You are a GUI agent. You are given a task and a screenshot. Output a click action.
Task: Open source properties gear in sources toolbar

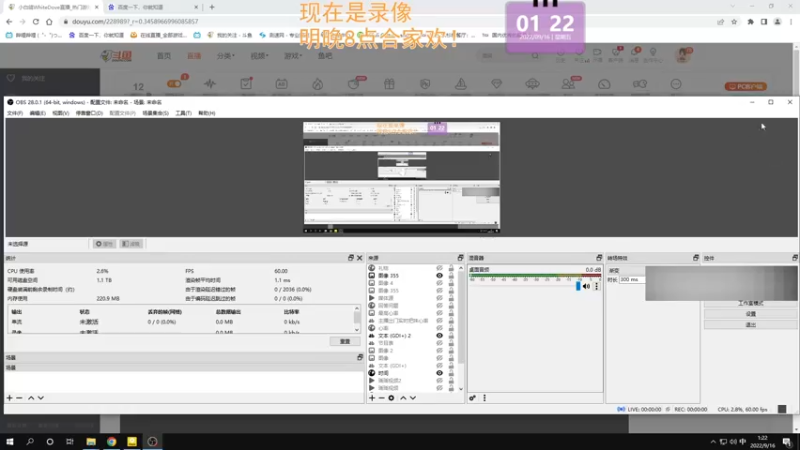(391, 398)
